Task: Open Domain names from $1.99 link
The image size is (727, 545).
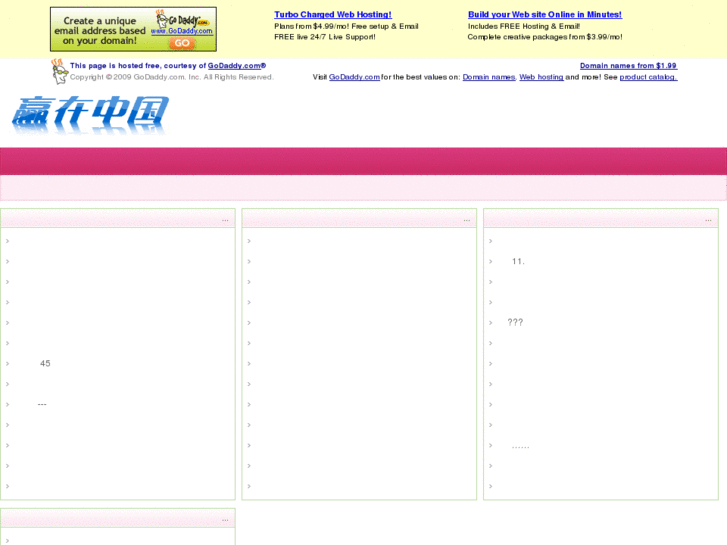Action: point(628,66)
